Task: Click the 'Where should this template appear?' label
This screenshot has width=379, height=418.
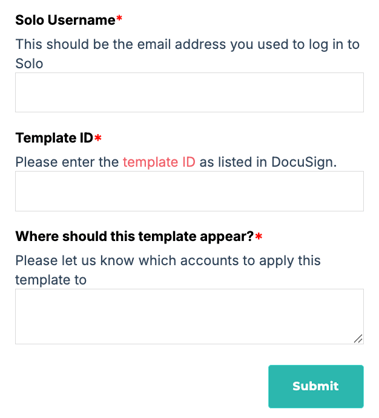Action: (135, 236)
